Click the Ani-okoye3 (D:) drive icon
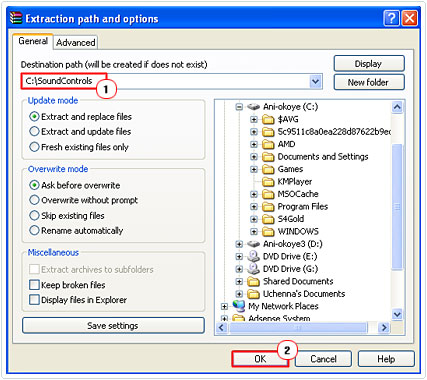427x380 pixels. 253,244
